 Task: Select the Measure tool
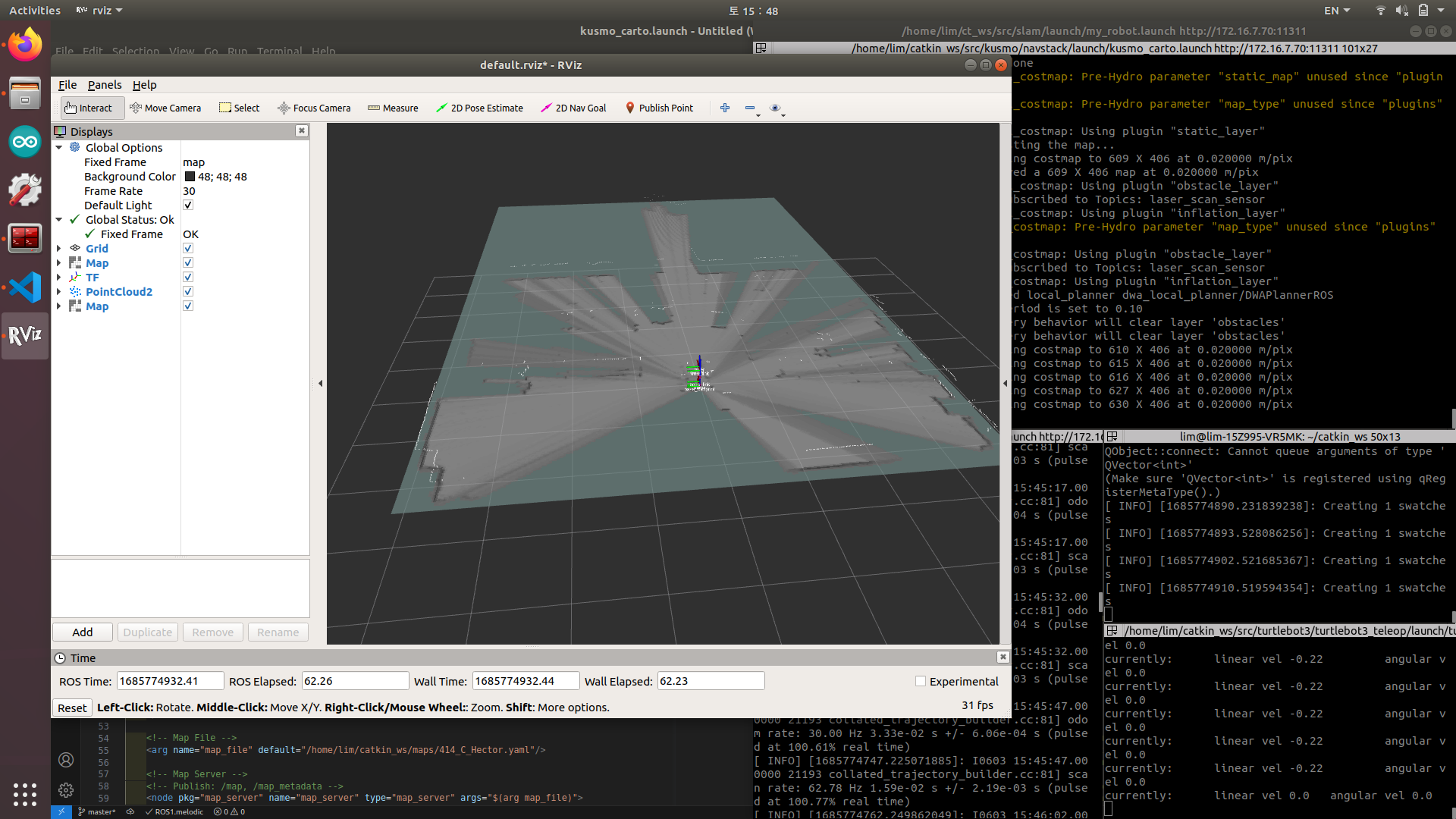click(x=393, y=108)
